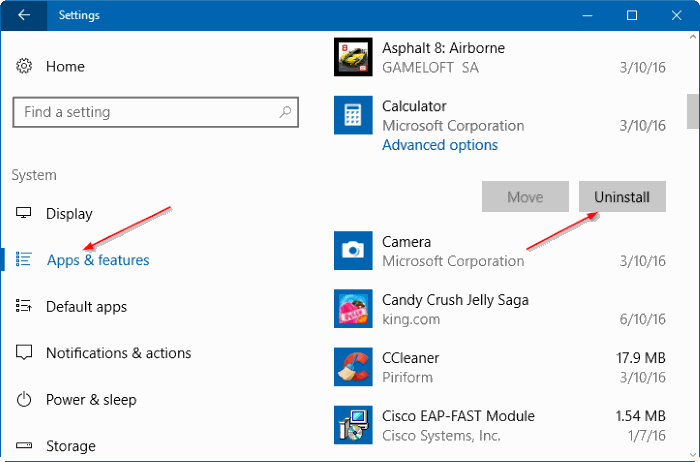This screenshot has width=700, height=462.
Task: Open Notifications & actions settings
Action: pyautogui.click(x=119, y=353)
